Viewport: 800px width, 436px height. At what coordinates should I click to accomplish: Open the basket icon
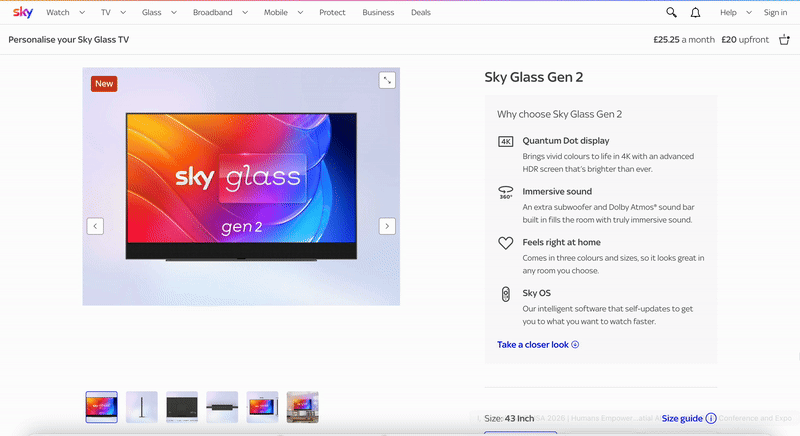784,40
